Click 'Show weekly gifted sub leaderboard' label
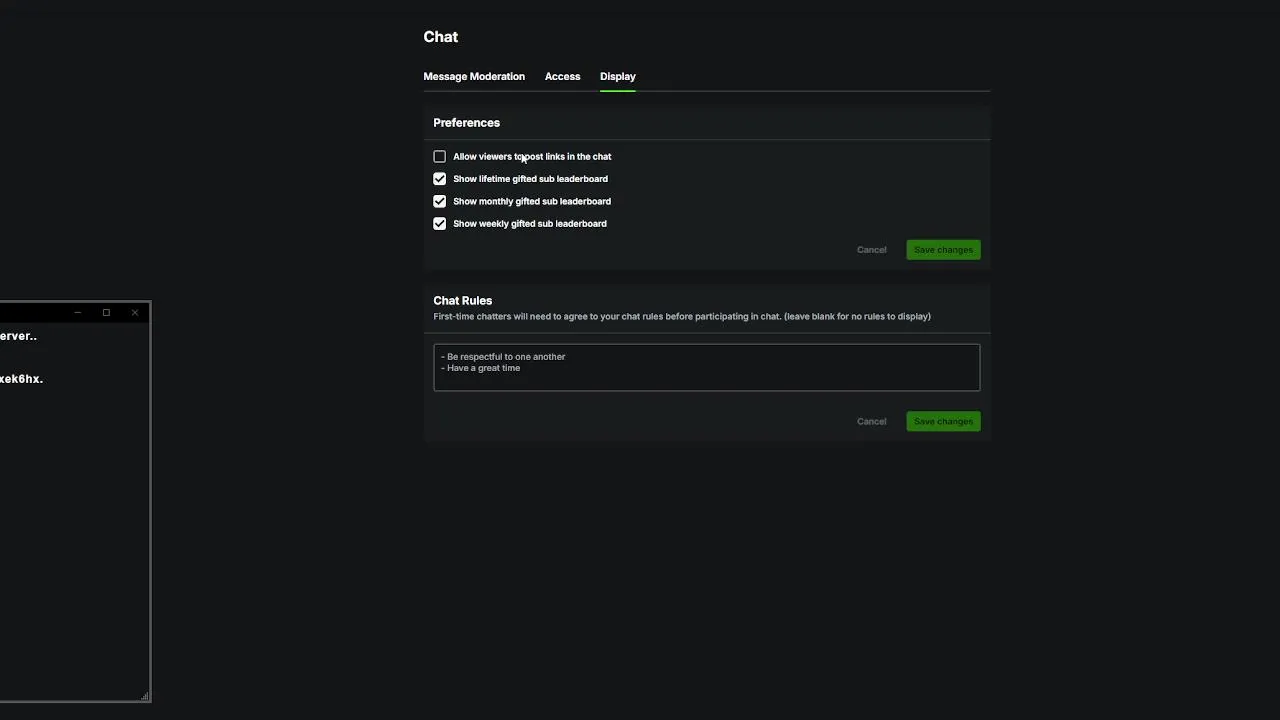 pyautogui.click(x=530, y=224)
